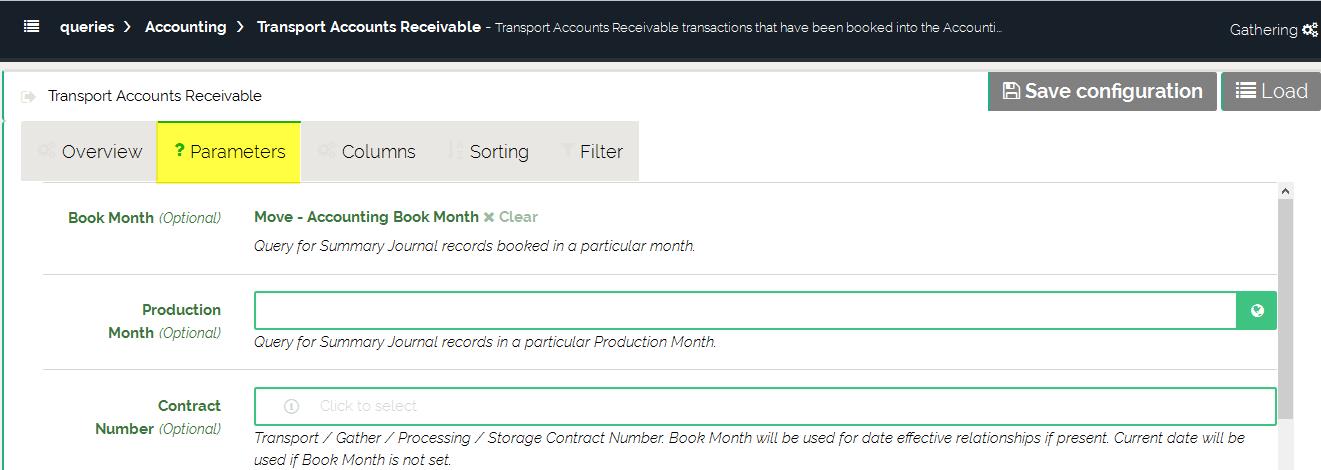The height and width of the screenshot is (470, 1321).
Task: Click the list icon on Load button
Action: 1245,91
